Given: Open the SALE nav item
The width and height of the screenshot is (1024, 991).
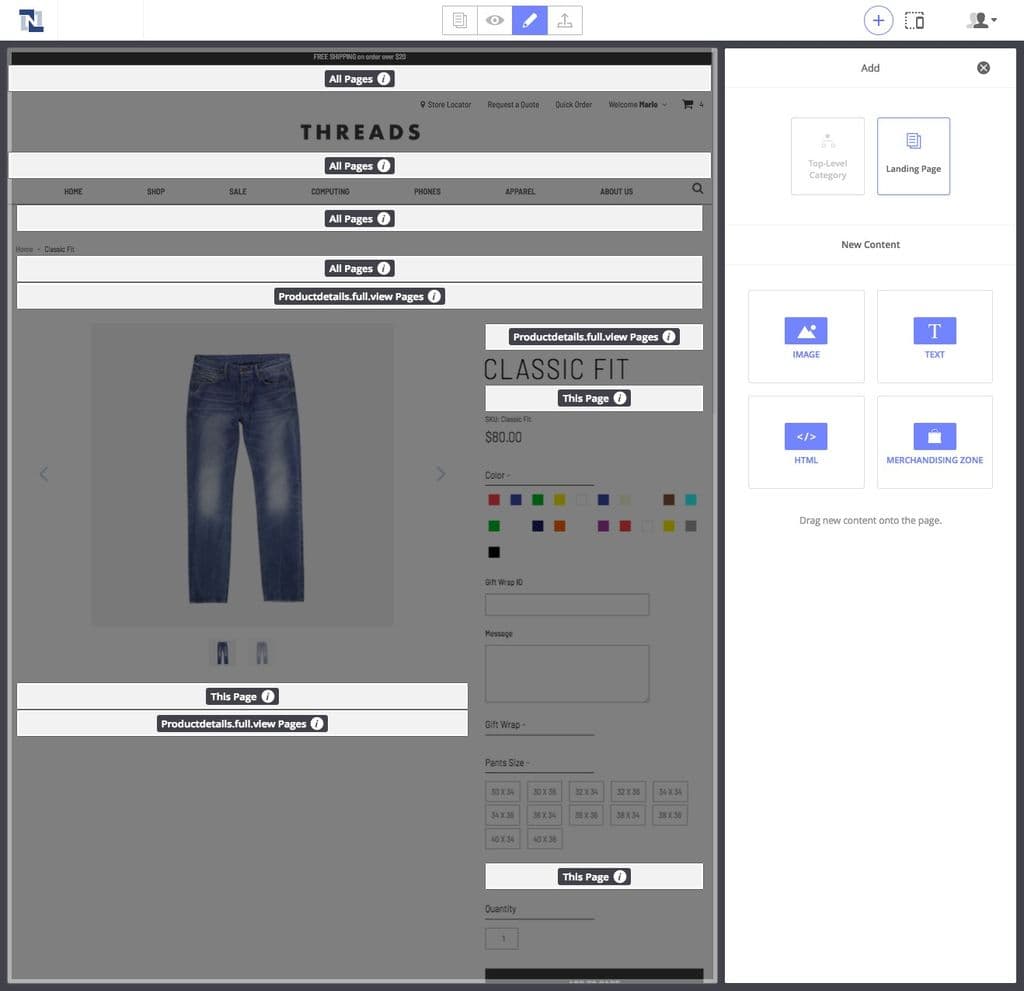Looking at the screenshot, I should coord(238,191).
